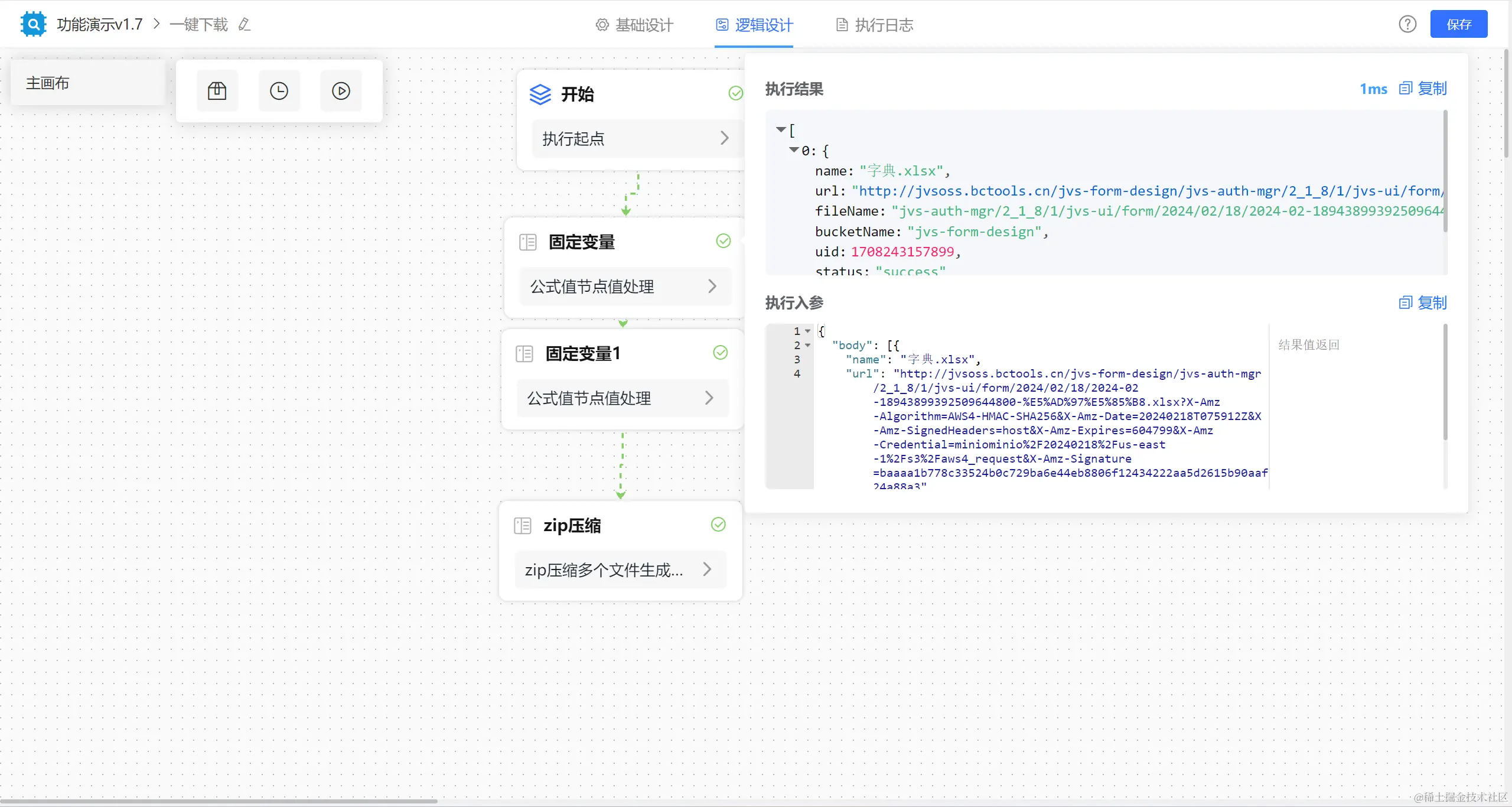
Task: Click the app logo gear icon
Action: tap(33, 24)
